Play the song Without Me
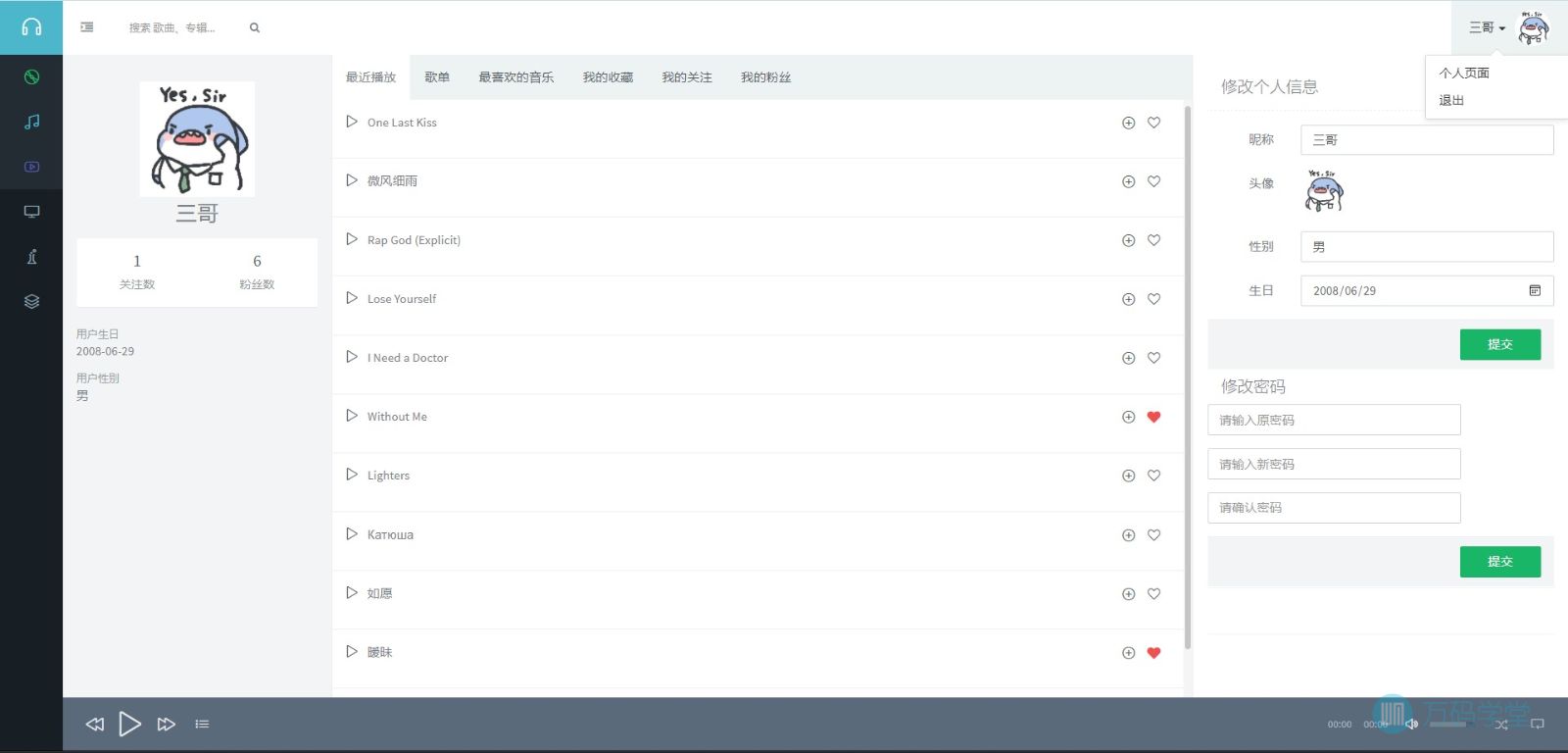 coord(352,416)
